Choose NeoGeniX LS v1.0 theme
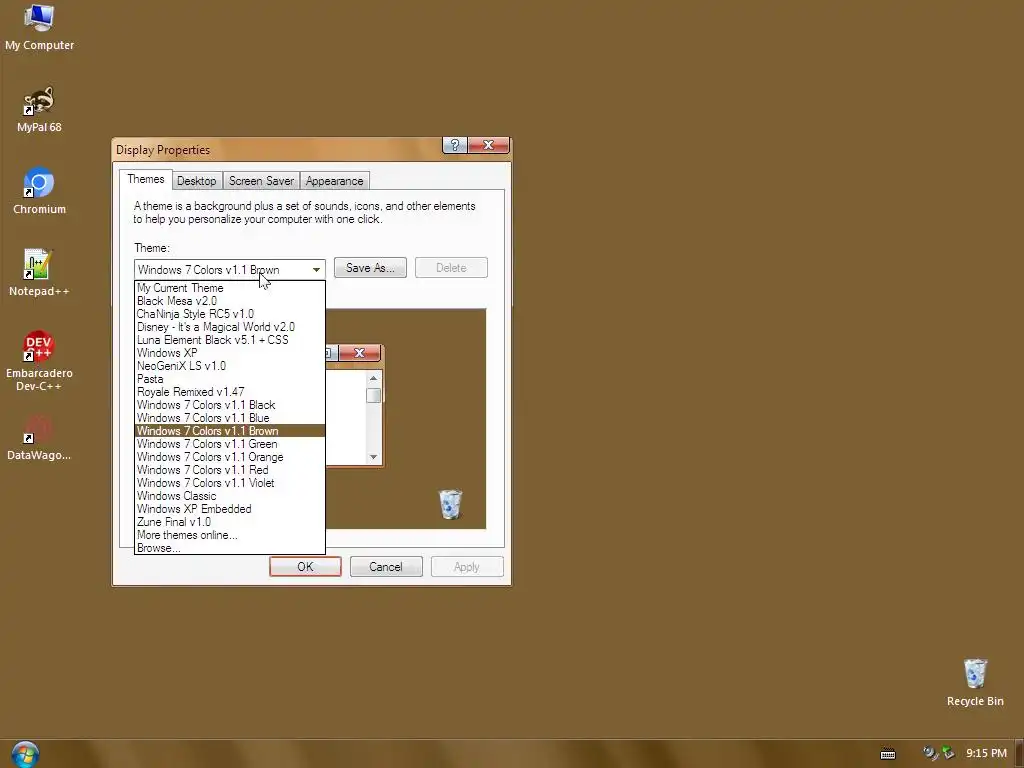 pyautogui.click(x=229, y=366)
